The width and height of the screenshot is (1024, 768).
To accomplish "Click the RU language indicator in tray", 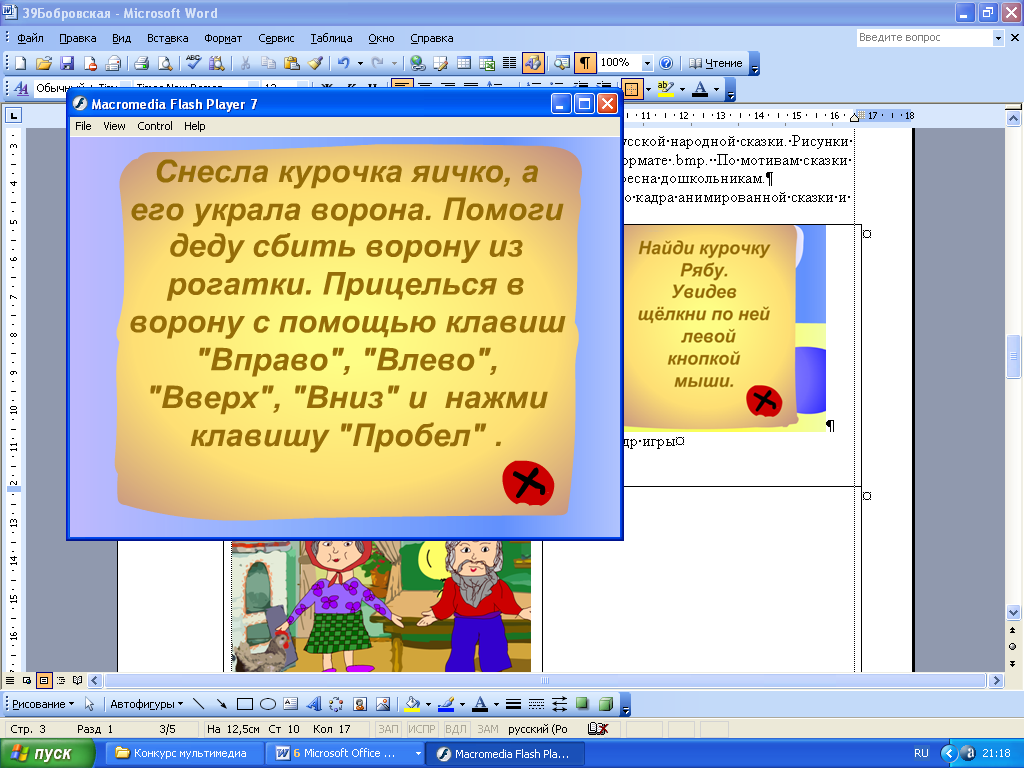I will (x=921, y=754).
